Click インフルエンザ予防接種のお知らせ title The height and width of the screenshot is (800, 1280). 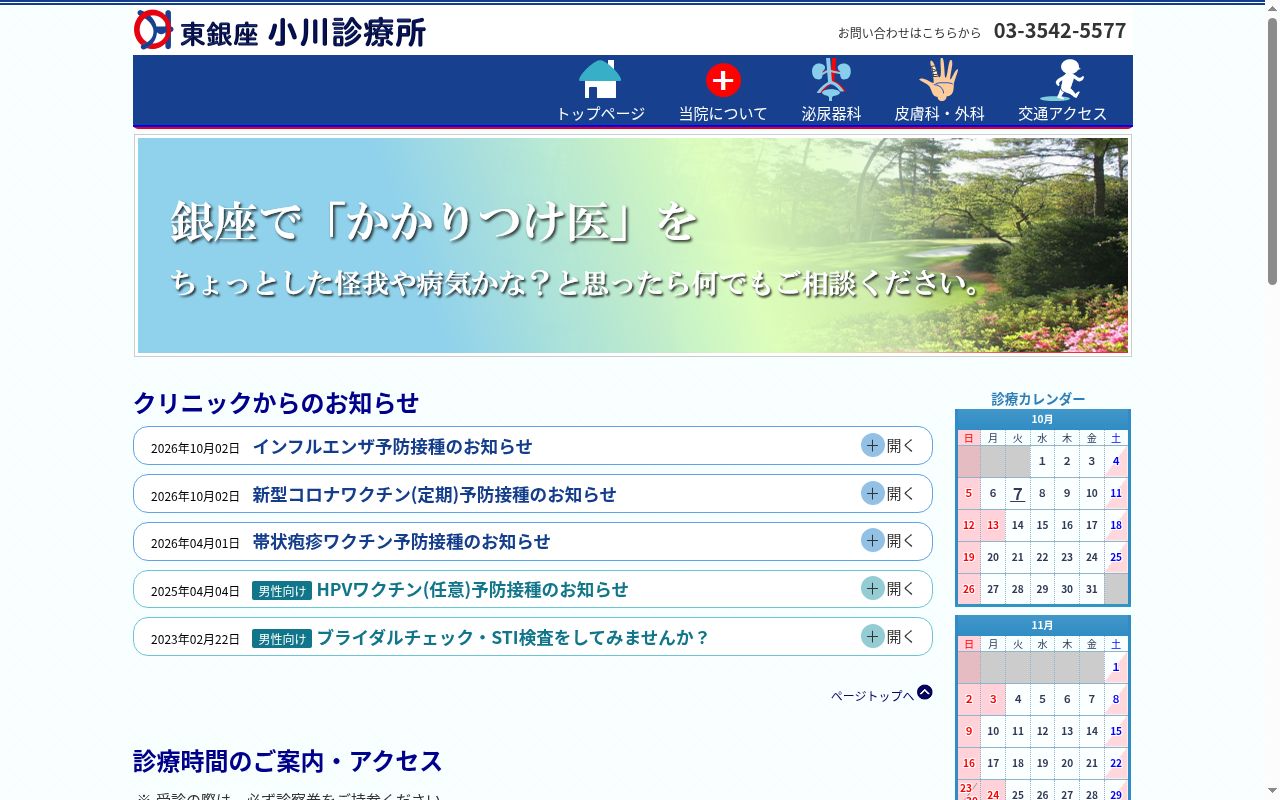pos(392,446)
